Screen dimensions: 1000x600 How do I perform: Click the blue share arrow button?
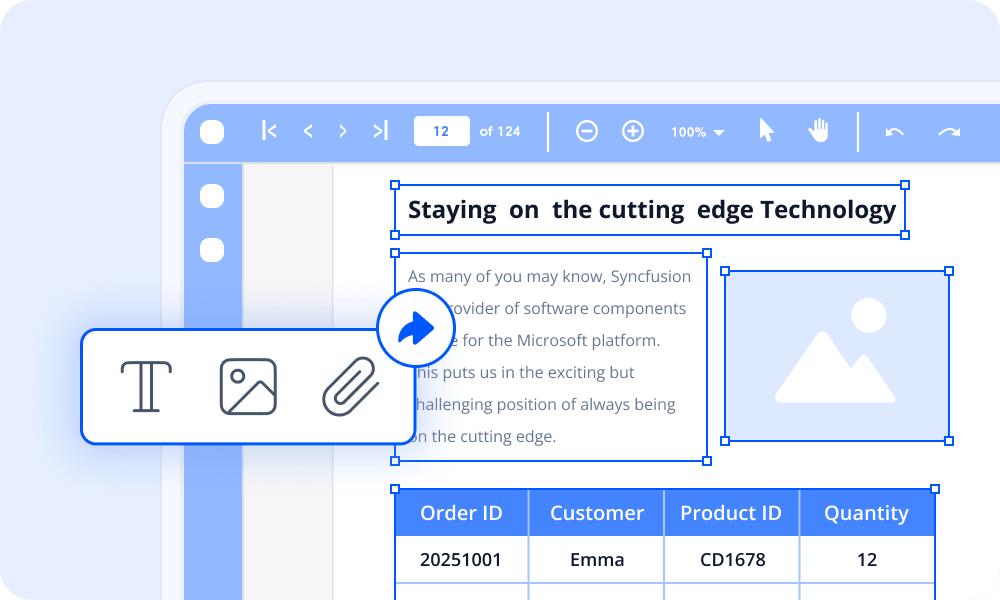pyautogui.click(x=417, y=327)
